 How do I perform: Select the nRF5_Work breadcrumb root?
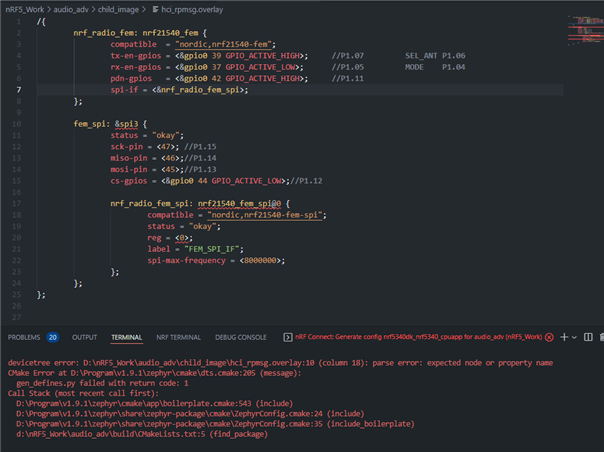click(23, 8)
